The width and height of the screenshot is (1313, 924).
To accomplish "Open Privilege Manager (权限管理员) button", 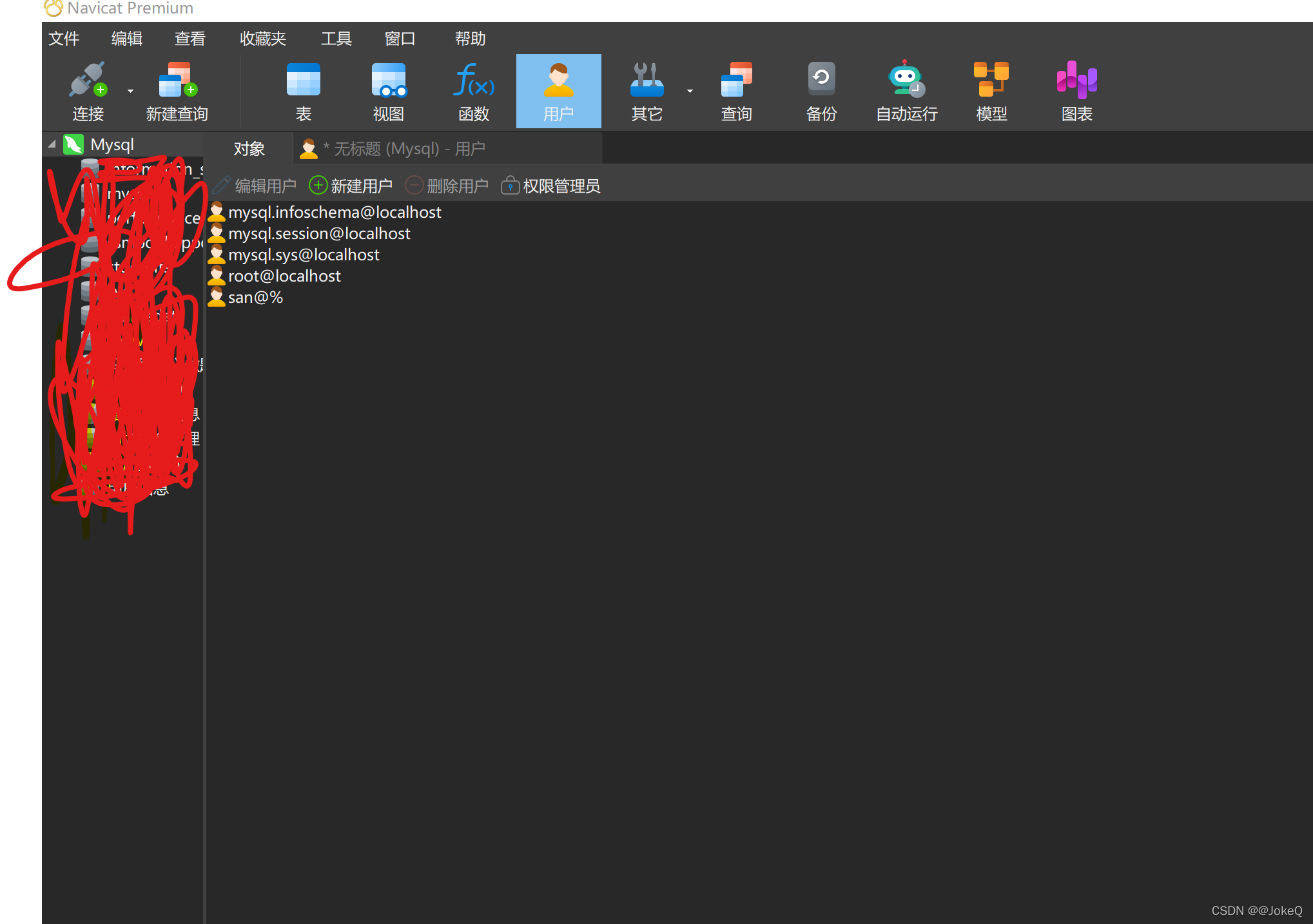I will [551, 186].
